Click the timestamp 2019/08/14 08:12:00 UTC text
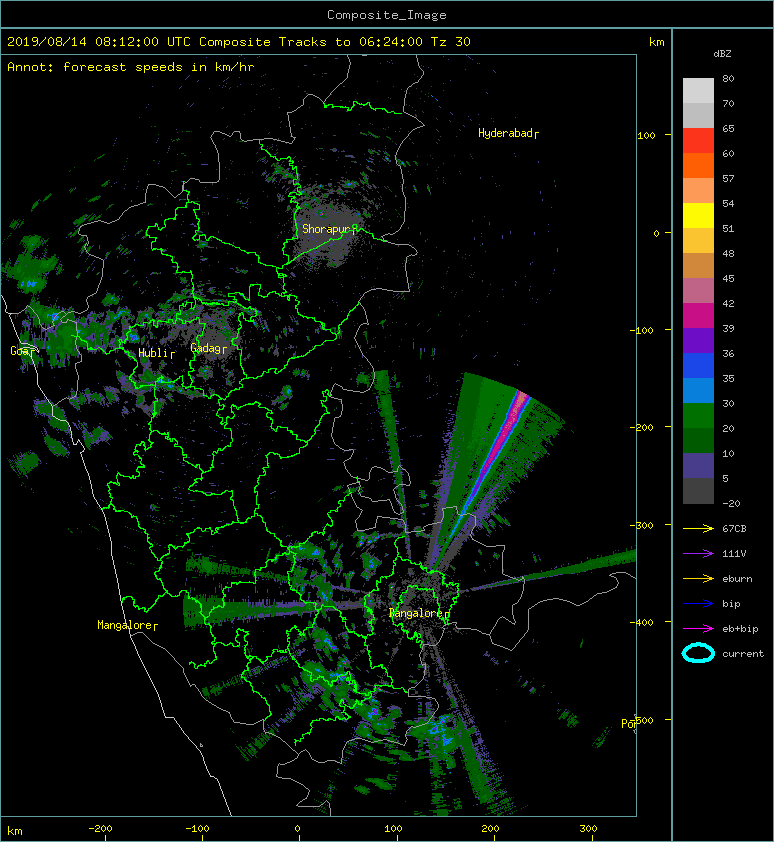The width and height of the screenshot is (774, 842). 98,42
